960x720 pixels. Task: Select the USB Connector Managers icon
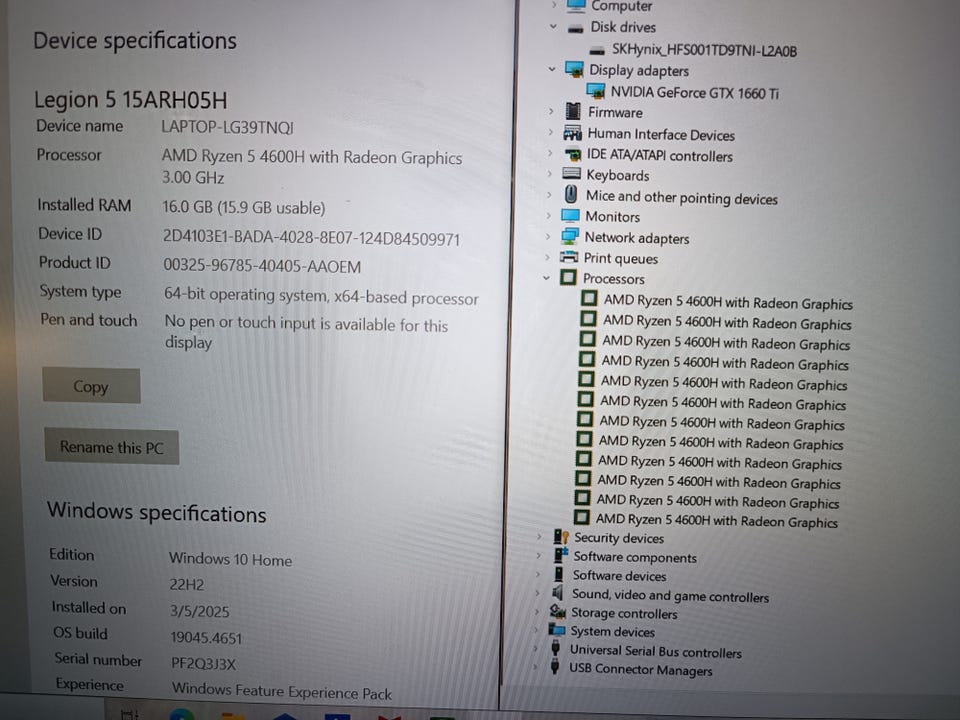tap(555, 666)
